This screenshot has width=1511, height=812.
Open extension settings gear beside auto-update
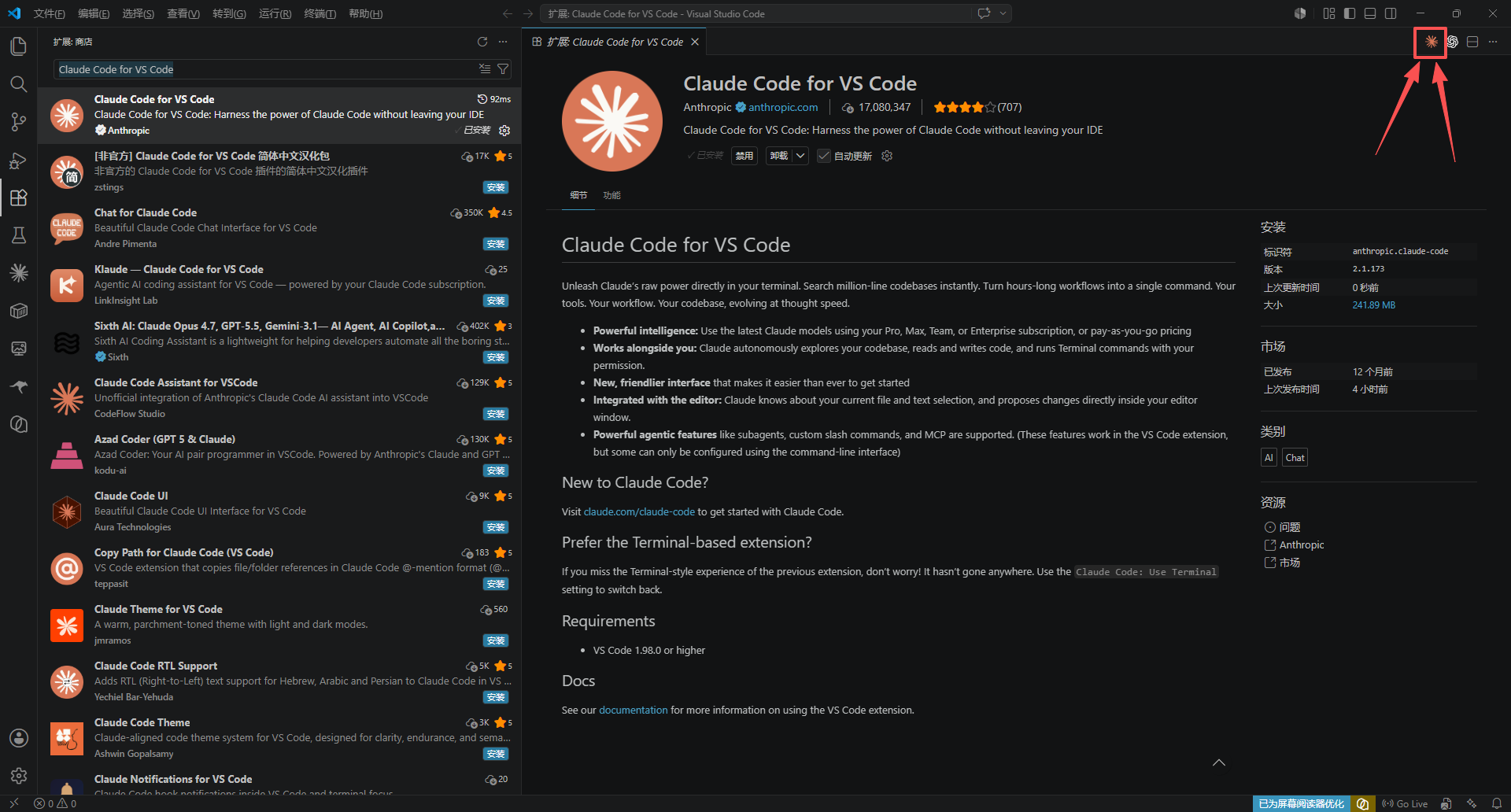[x=887, y=156]
